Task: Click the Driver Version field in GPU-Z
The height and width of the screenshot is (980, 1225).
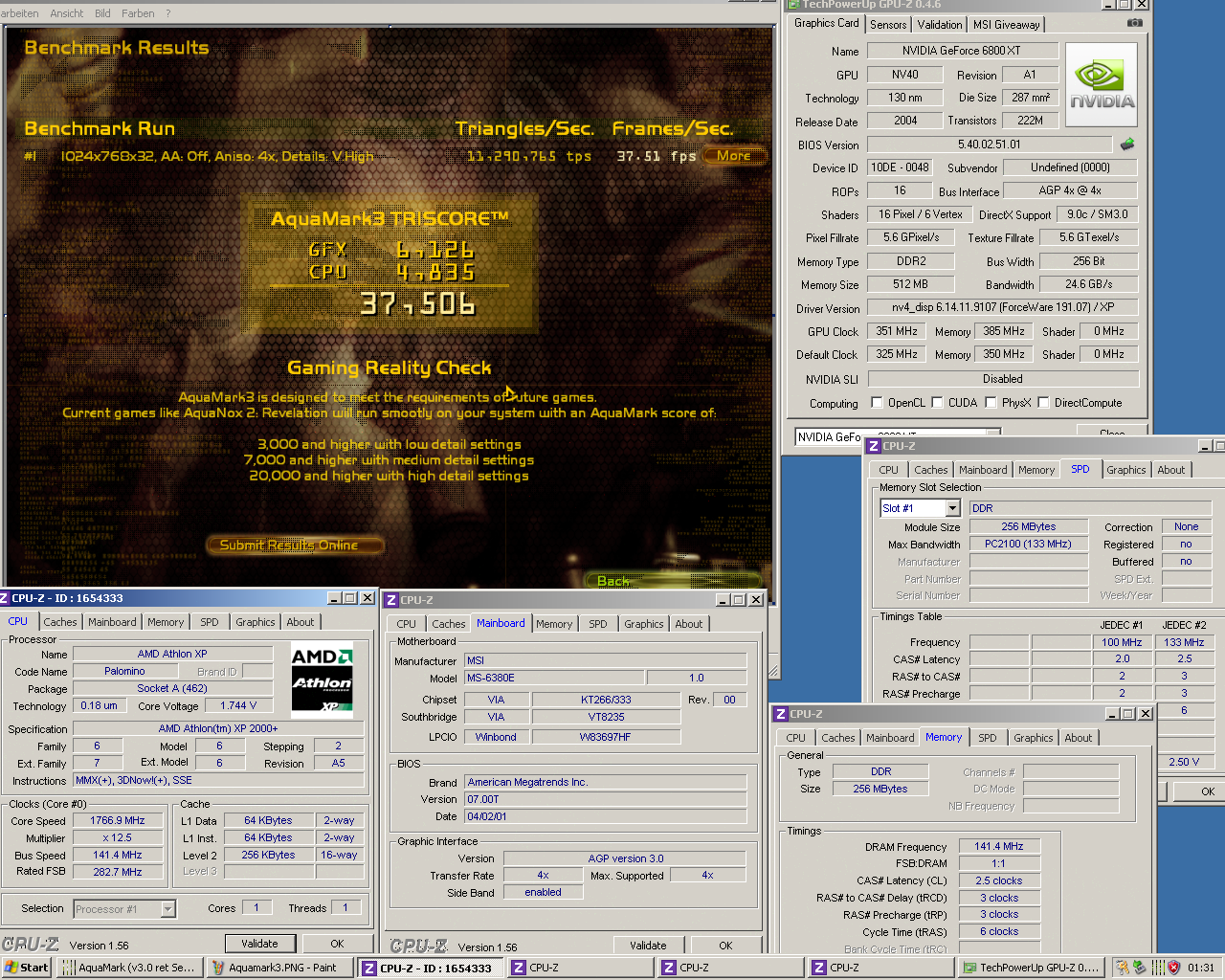Action: pyautogui.click(x=1003, y=307)
